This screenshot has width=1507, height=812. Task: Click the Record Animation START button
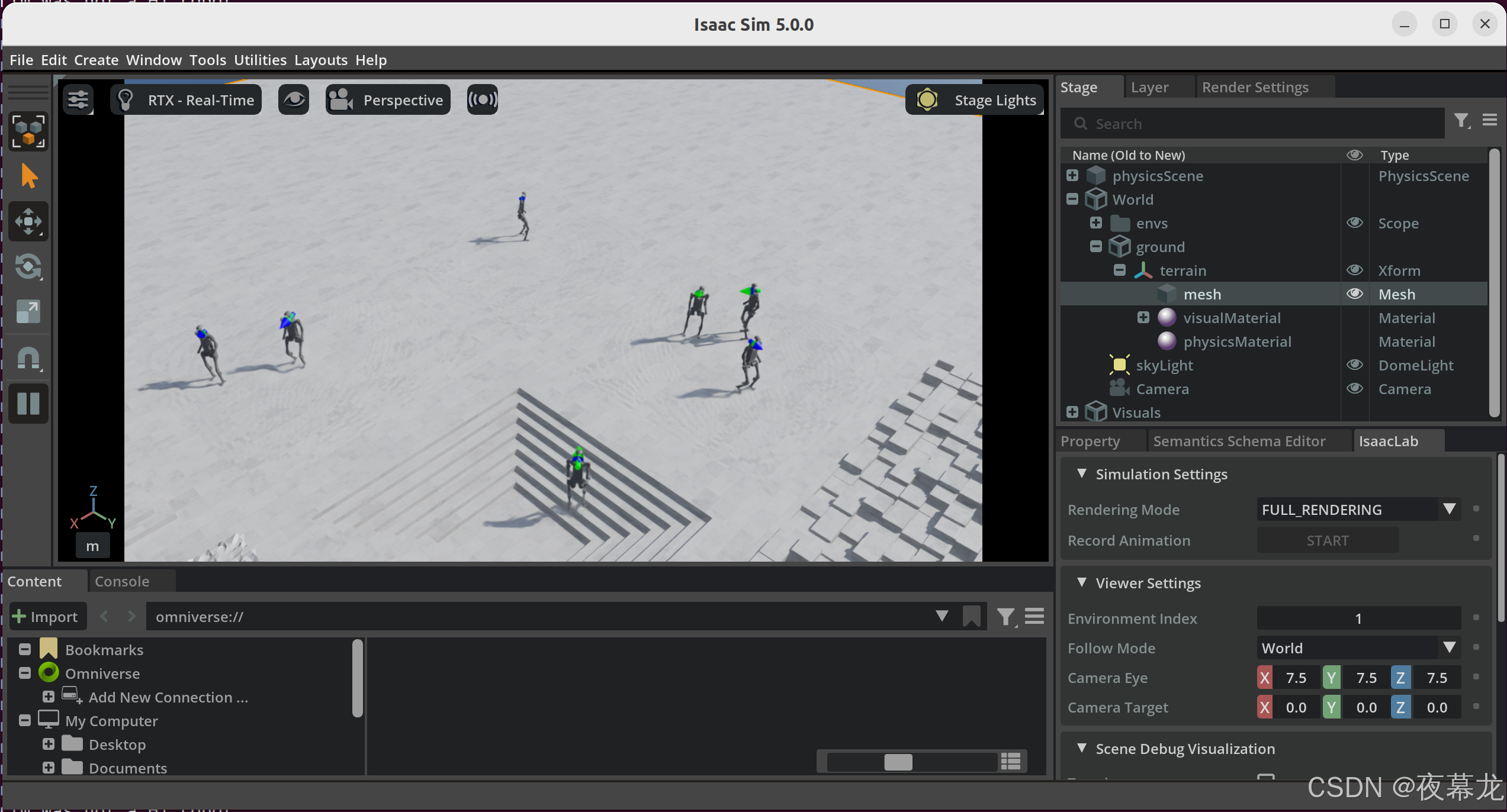click(1327, 540)
